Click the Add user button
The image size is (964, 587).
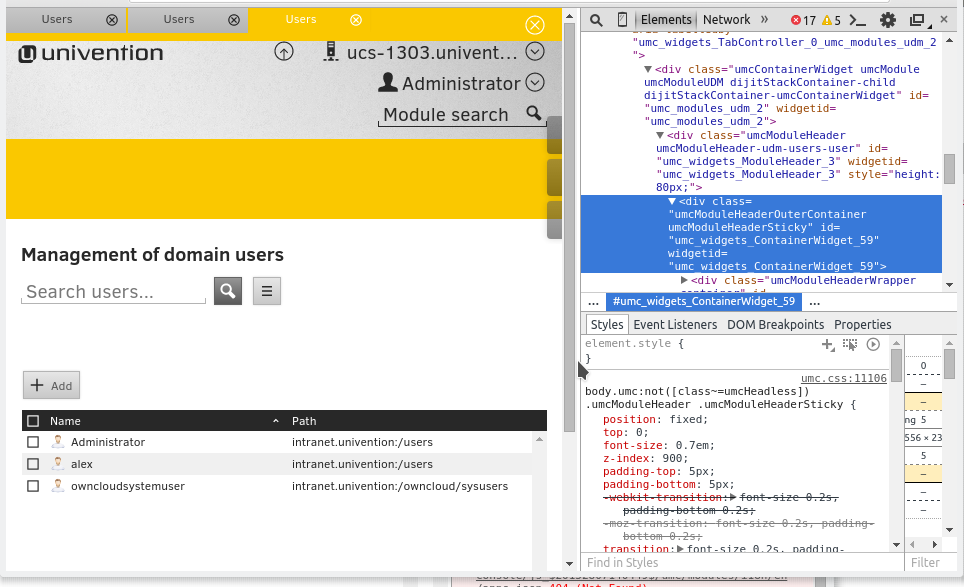pyautogui.click(x=51, y=385)
